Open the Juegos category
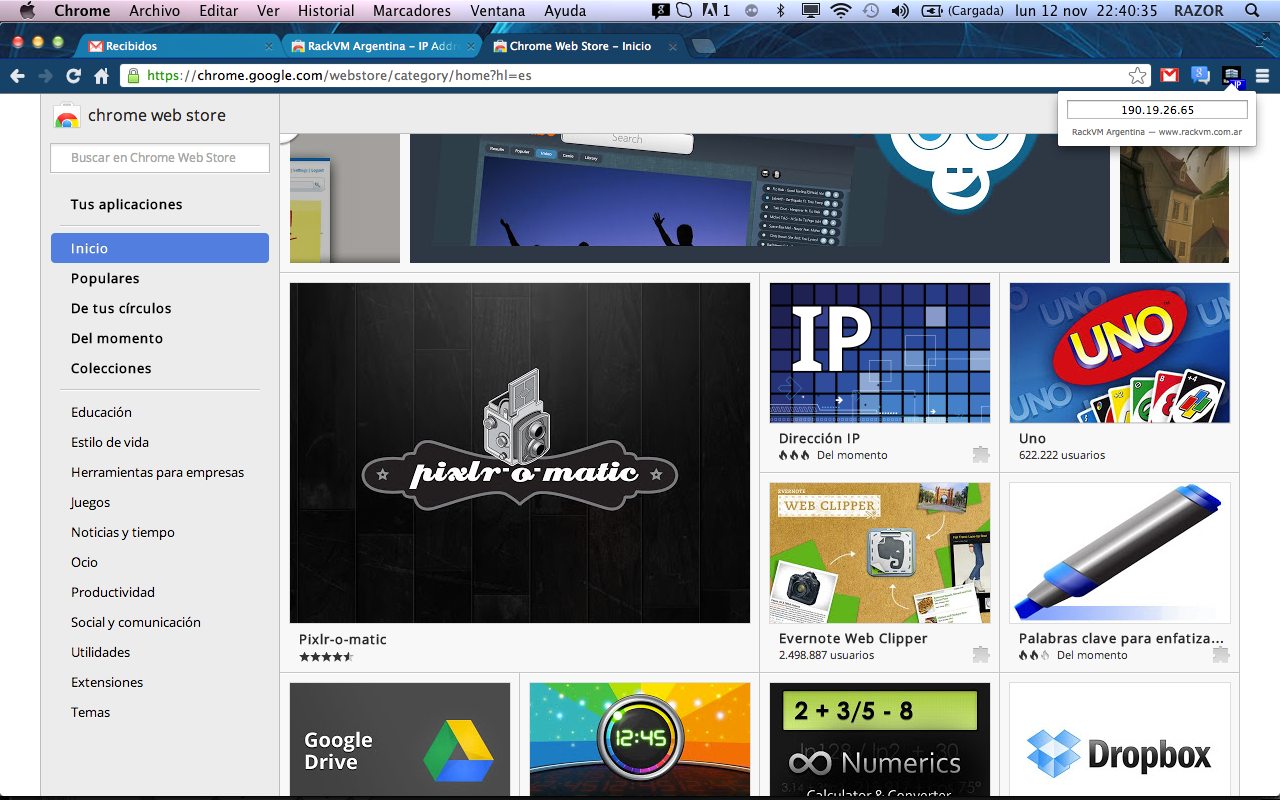Viewport: 1280px width, 800px height. [90, 502]
